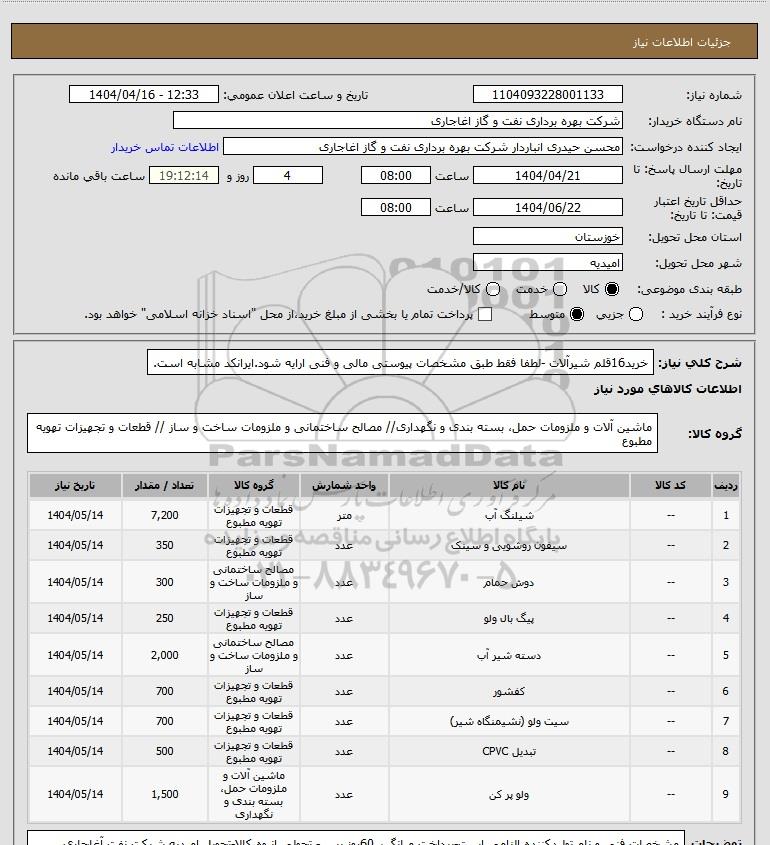Click the quantity 7,200 cell
The width and height of the screenshot is (770, 845).
(x=164, y=515)
